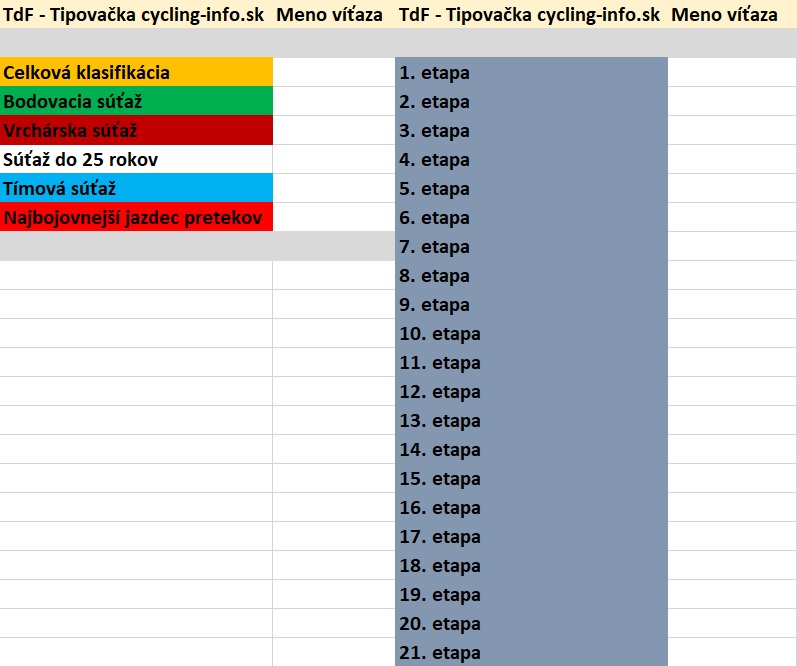797x666 pixels.
Task: Click the 21. etapa cell
Action: click(531, 653)
